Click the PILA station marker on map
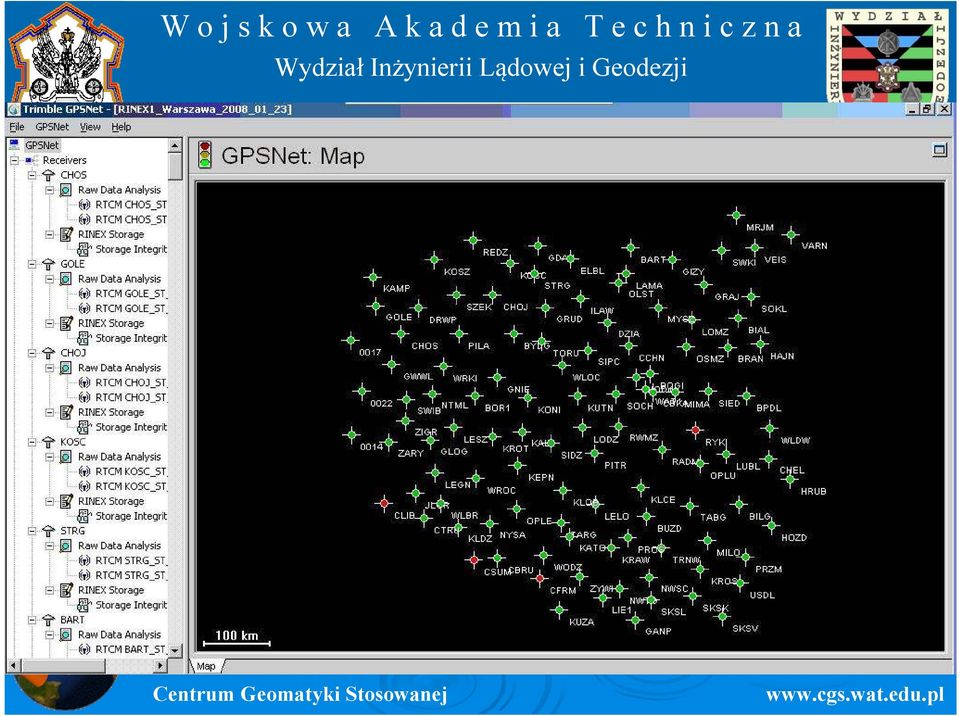 point(459,334)
